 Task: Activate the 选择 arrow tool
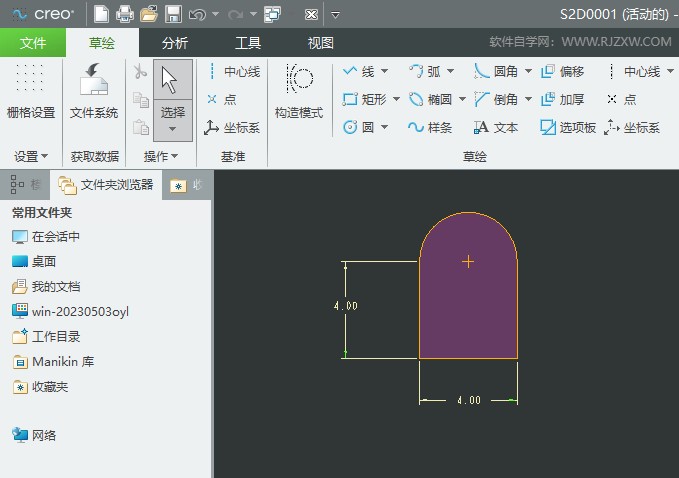(173, 80)
